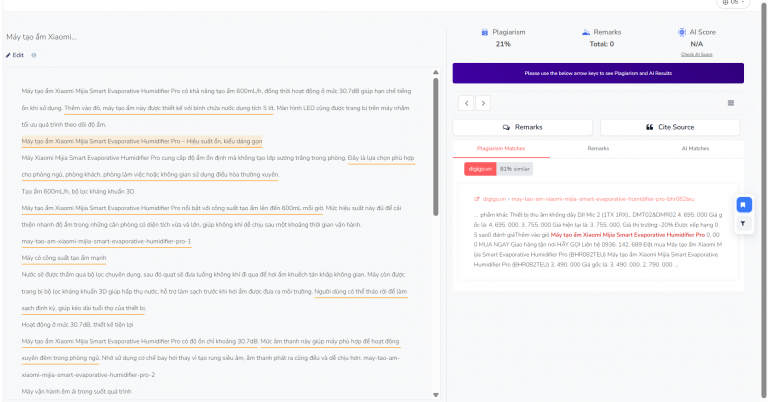Click the Edit pencil button
The image size is (768, 402).
(15, 55)
